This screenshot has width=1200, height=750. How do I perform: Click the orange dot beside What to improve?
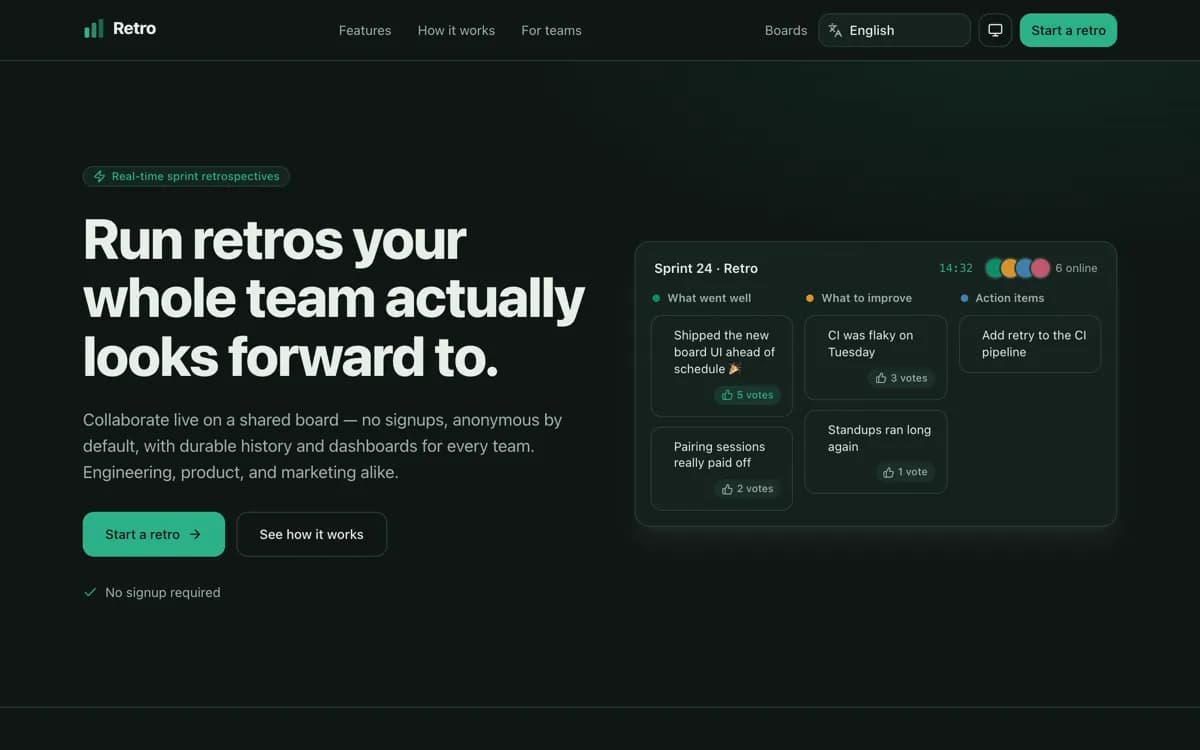[810, 298]
